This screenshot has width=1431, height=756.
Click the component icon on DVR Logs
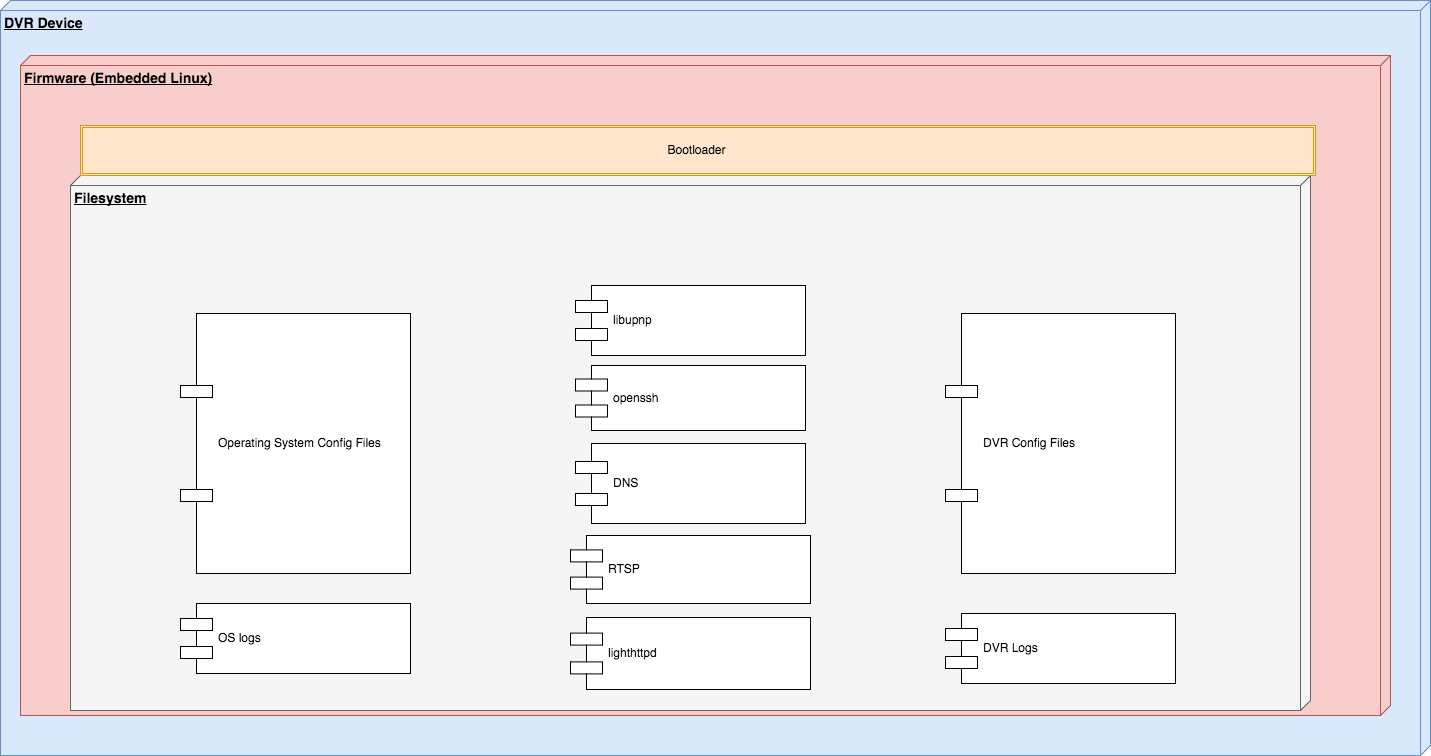click(x=961, y=648)
